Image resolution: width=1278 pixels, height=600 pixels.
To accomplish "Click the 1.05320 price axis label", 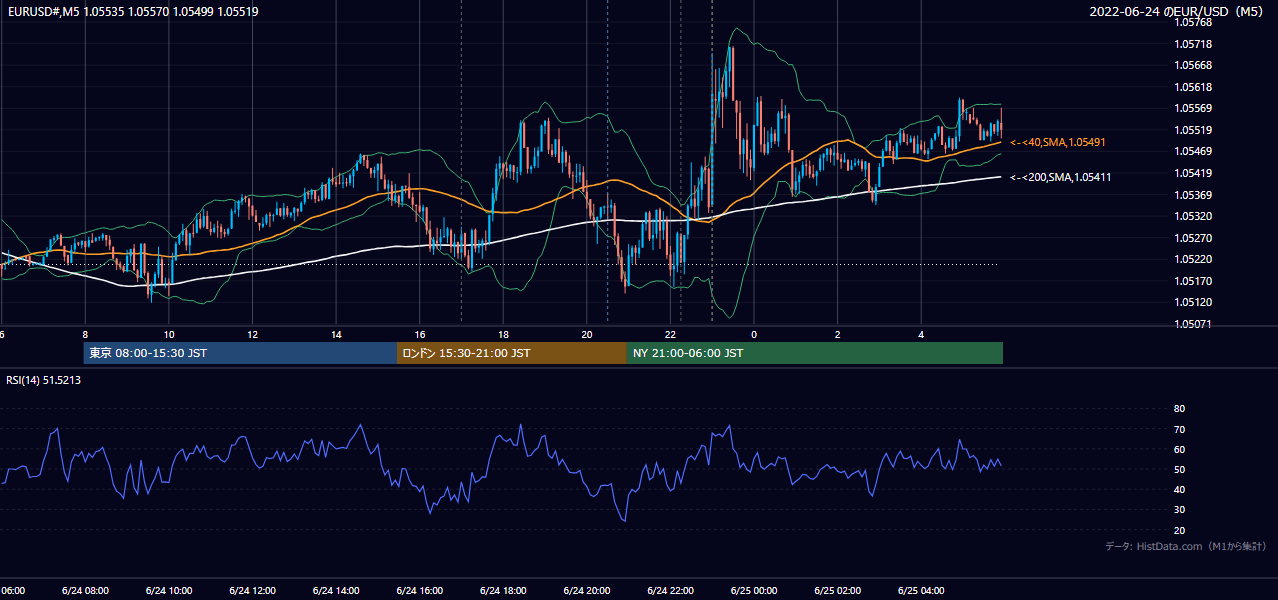I will (1194, 216).
